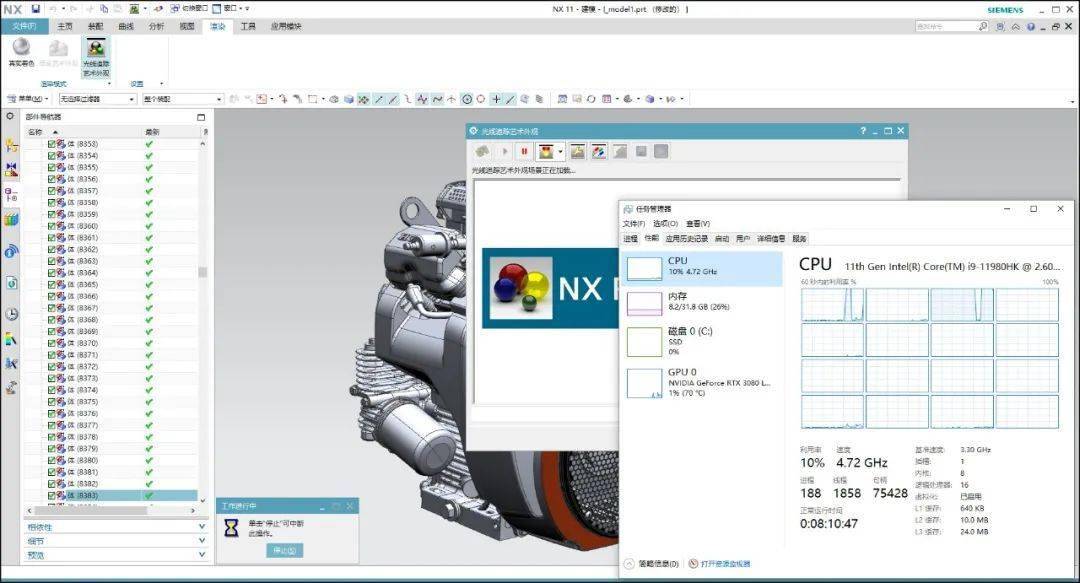
Task: Select the 磁盘 0 (C:) entry in Task Manager
Action: pyautogui.click(x=701, y=342)
